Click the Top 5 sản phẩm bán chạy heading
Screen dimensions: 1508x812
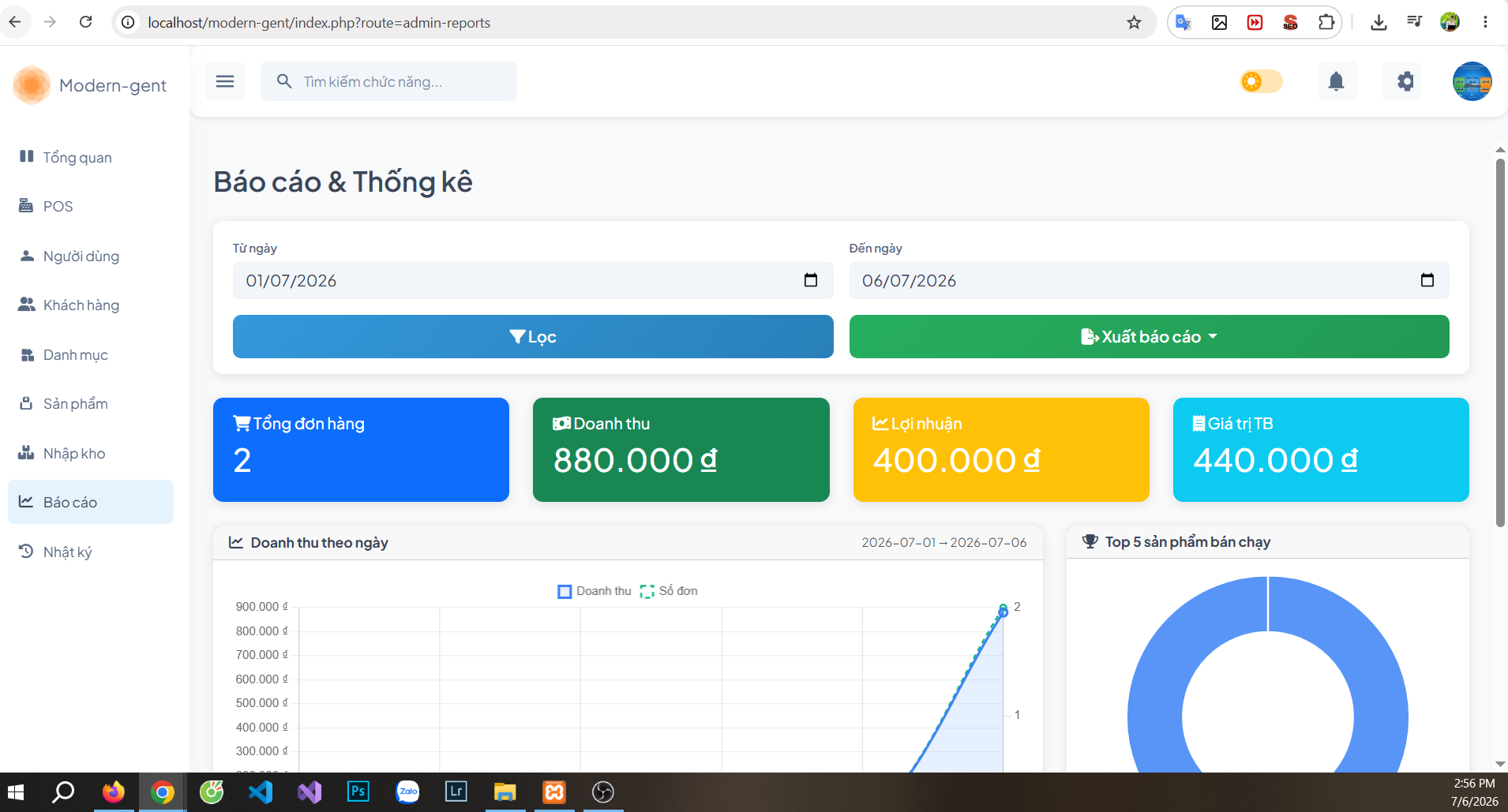point(1187,542)
